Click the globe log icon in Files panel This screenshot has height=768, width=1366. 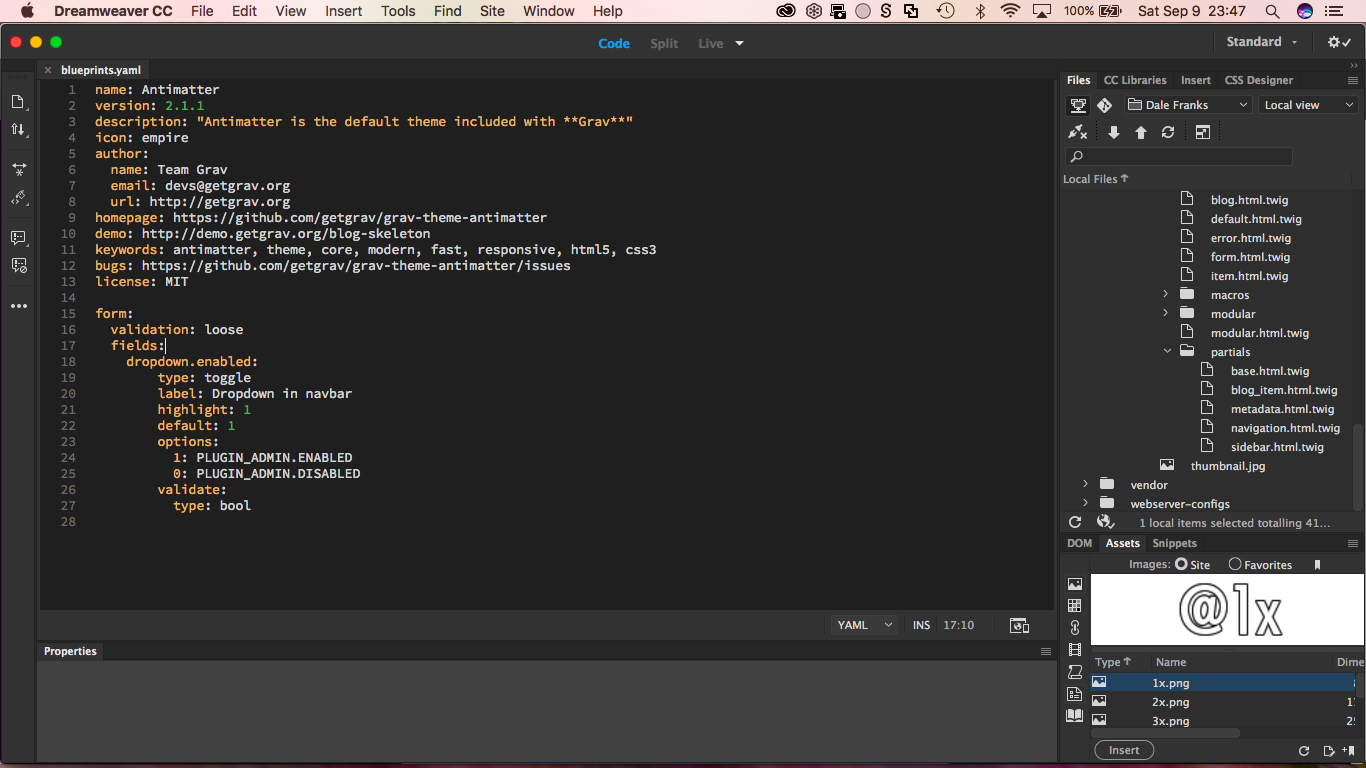(x=1105, y=522)
